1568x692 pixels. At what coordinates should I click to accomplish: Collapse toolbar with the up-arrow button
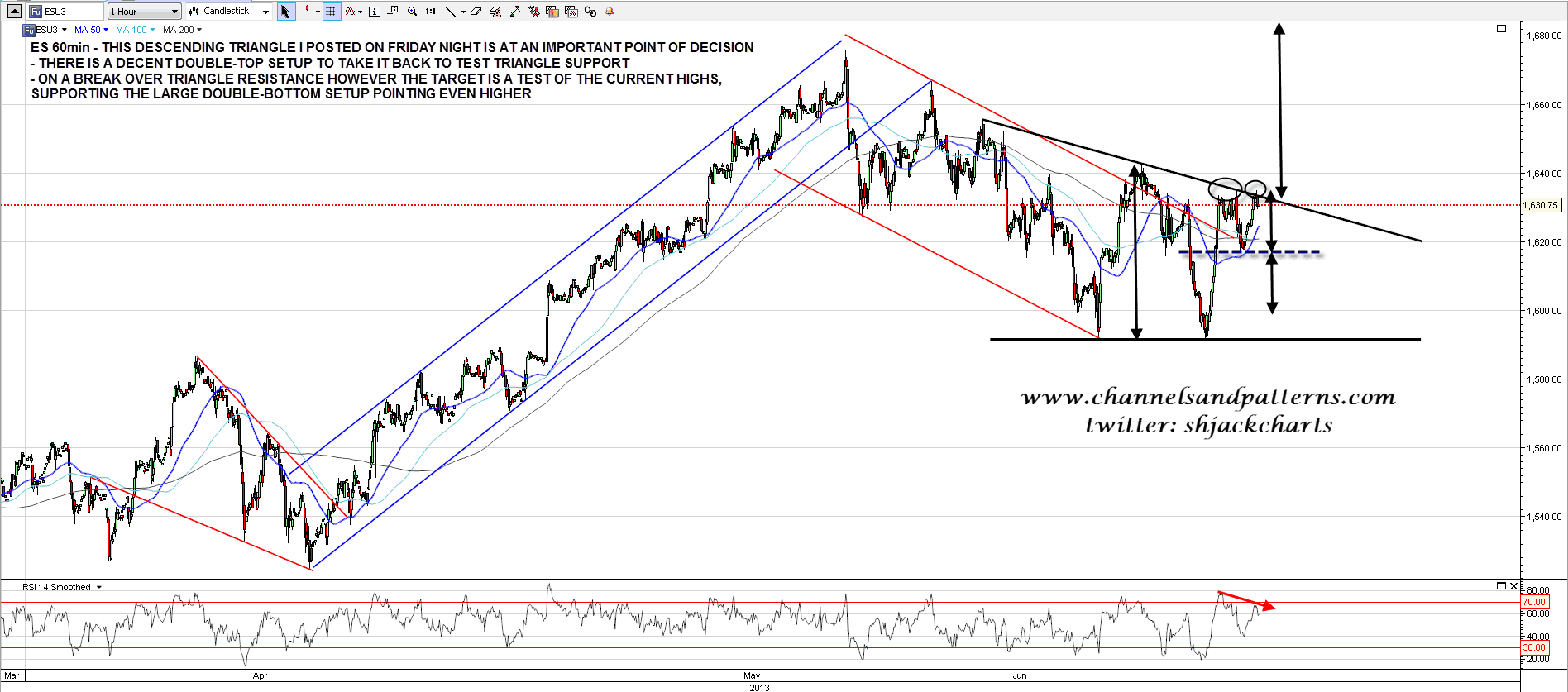[14, 12]
